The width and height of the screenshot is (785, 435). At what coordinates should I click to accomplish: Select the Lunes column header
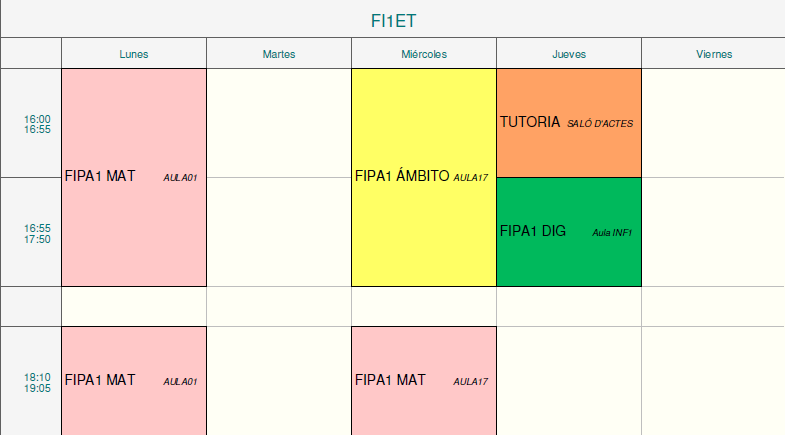(133, 54)
